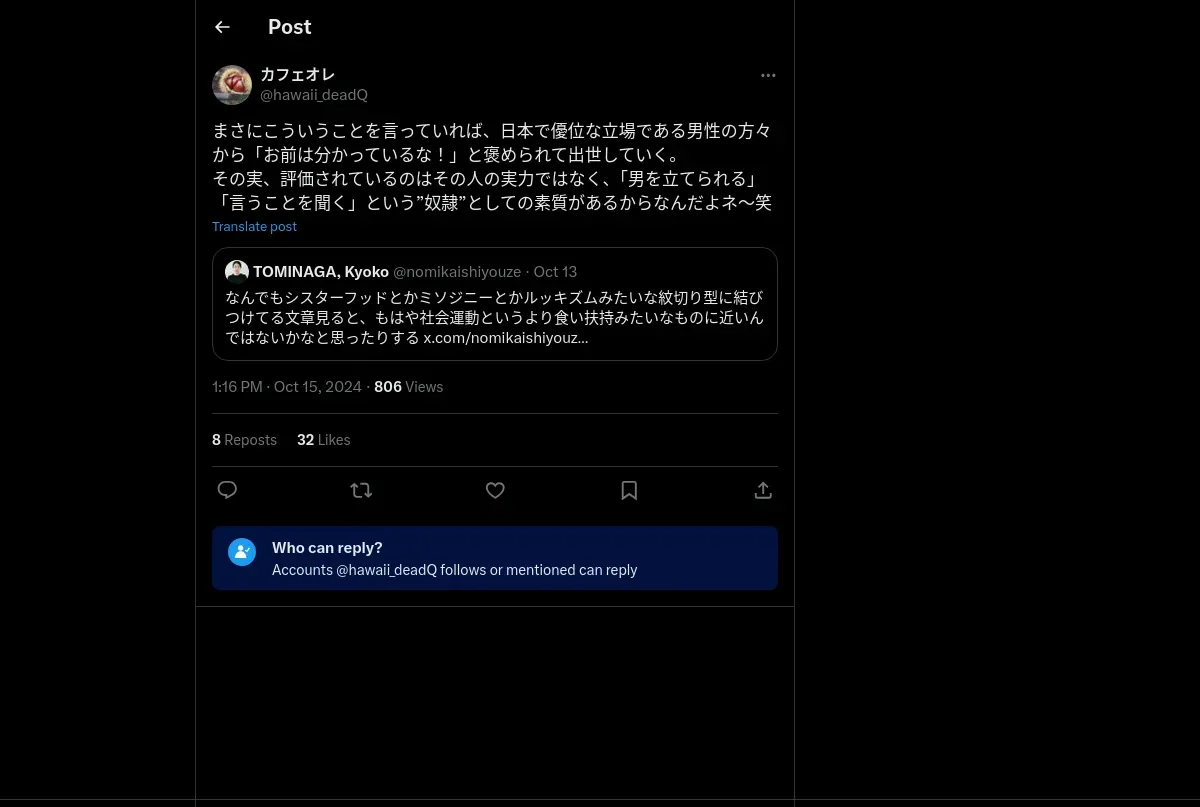1200x807 pixels.
Task: Open the Who can reply info banner
Action: 495,558
